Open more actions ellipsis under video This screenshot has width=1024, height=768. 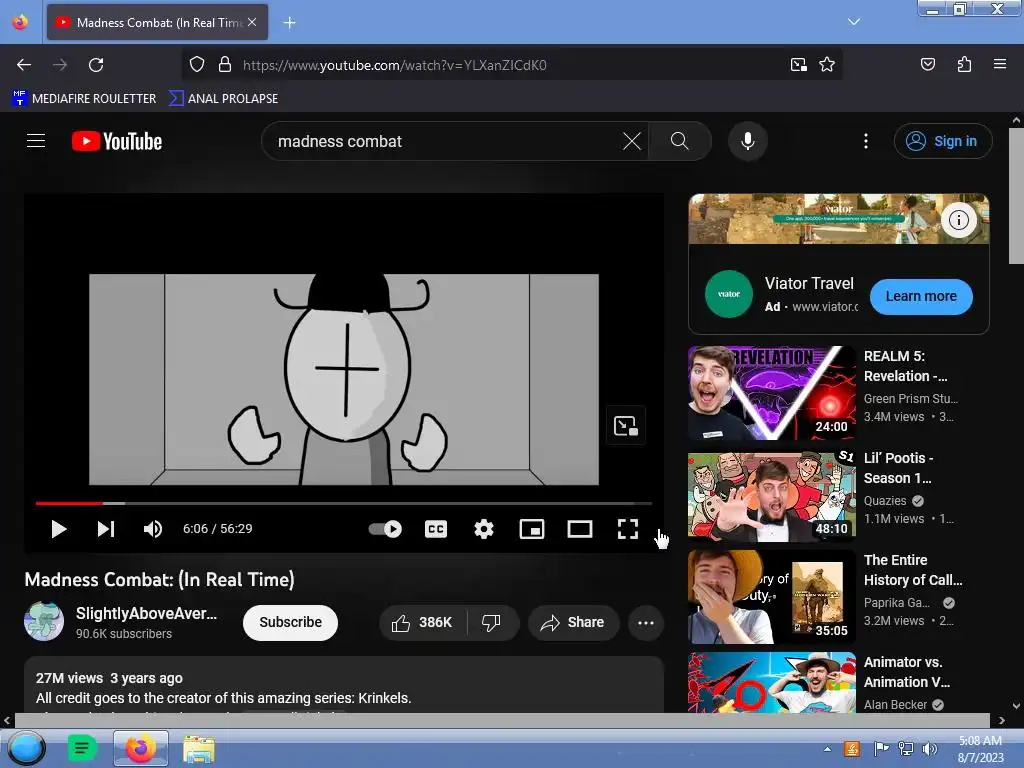point(646,622)
